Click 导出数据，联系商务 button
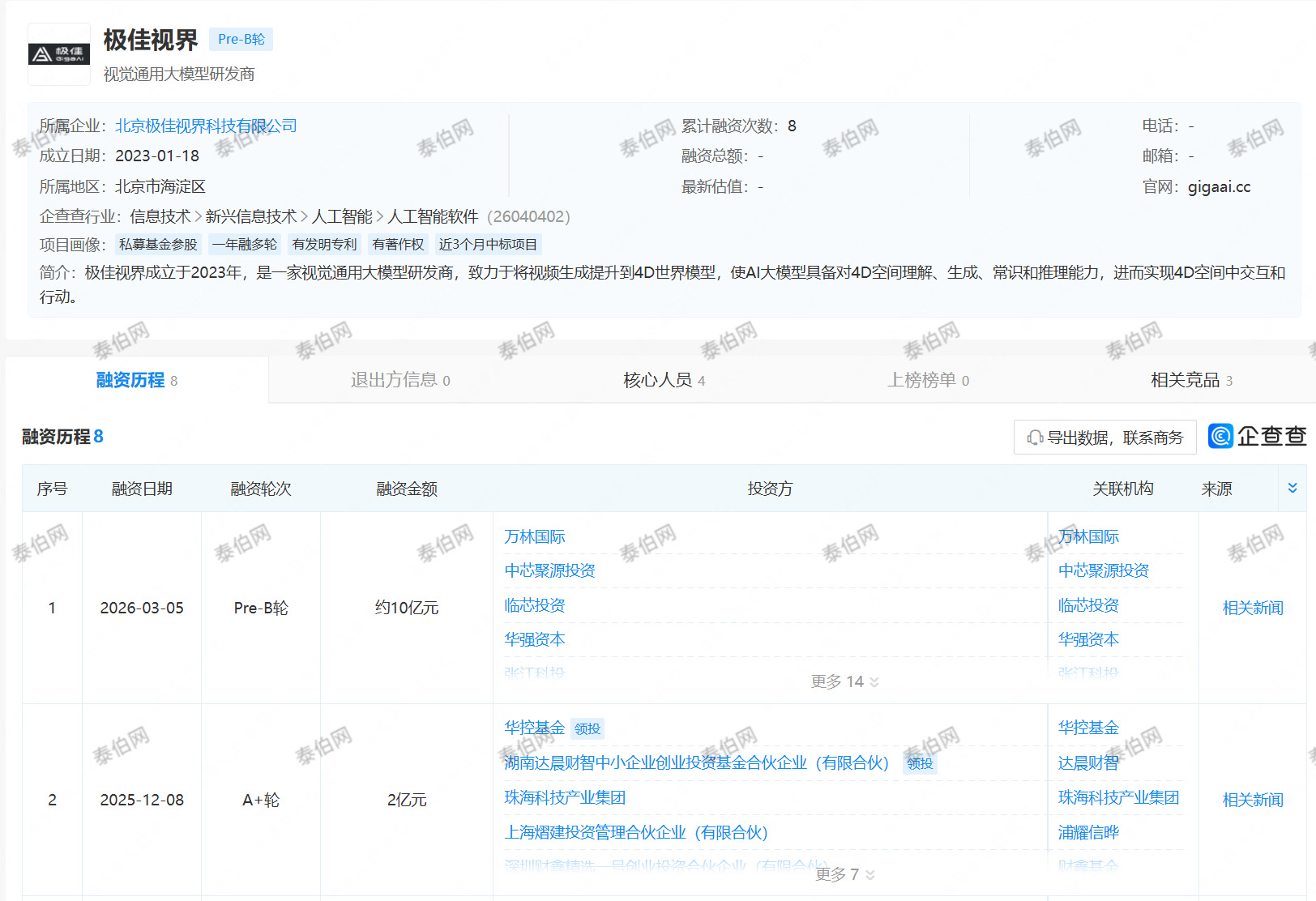Screen dimensions: 1316x901 coord(1105,438)
